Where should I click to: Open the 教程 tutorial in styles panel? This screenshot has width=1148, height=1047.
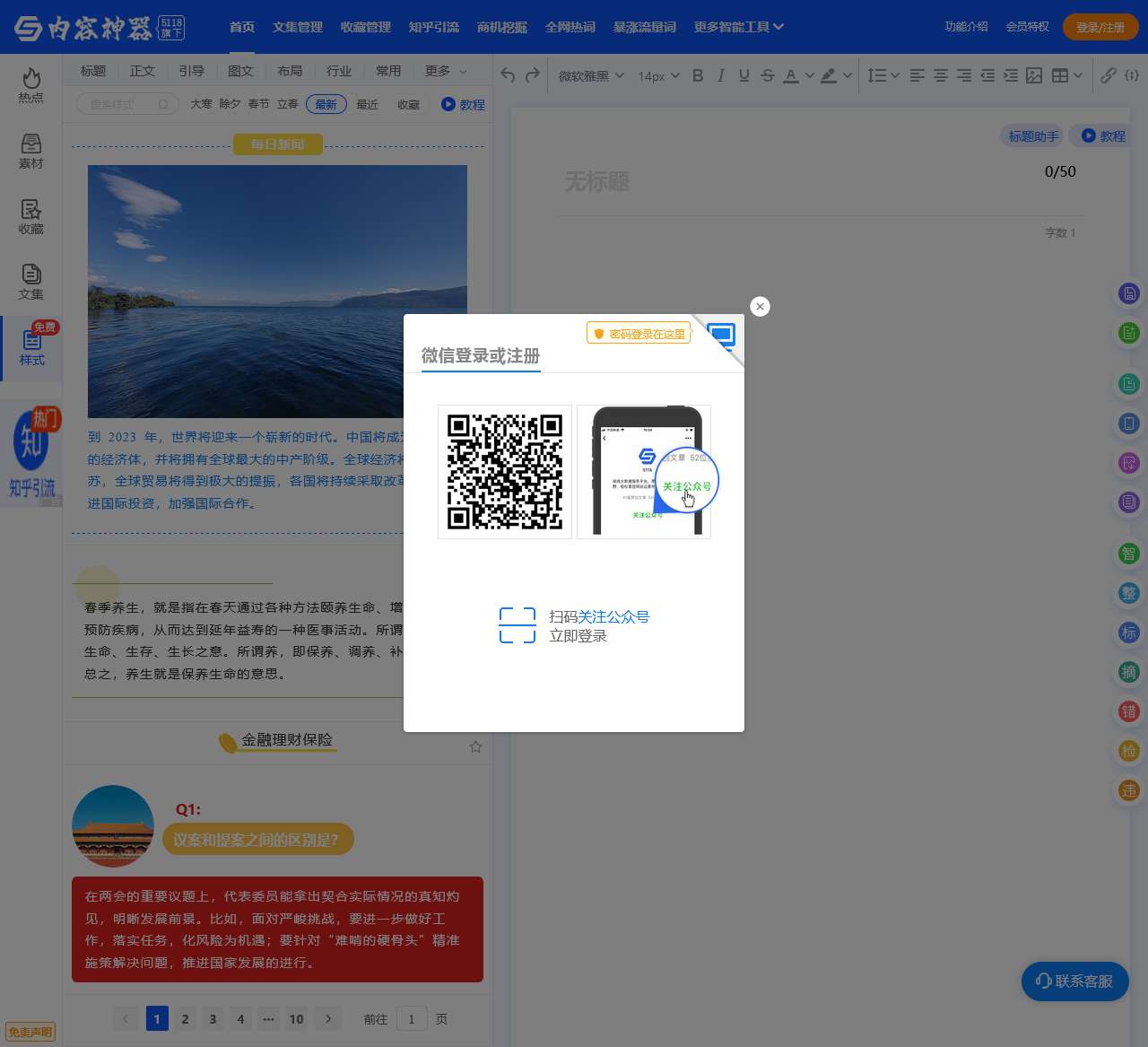coord(463,104)
